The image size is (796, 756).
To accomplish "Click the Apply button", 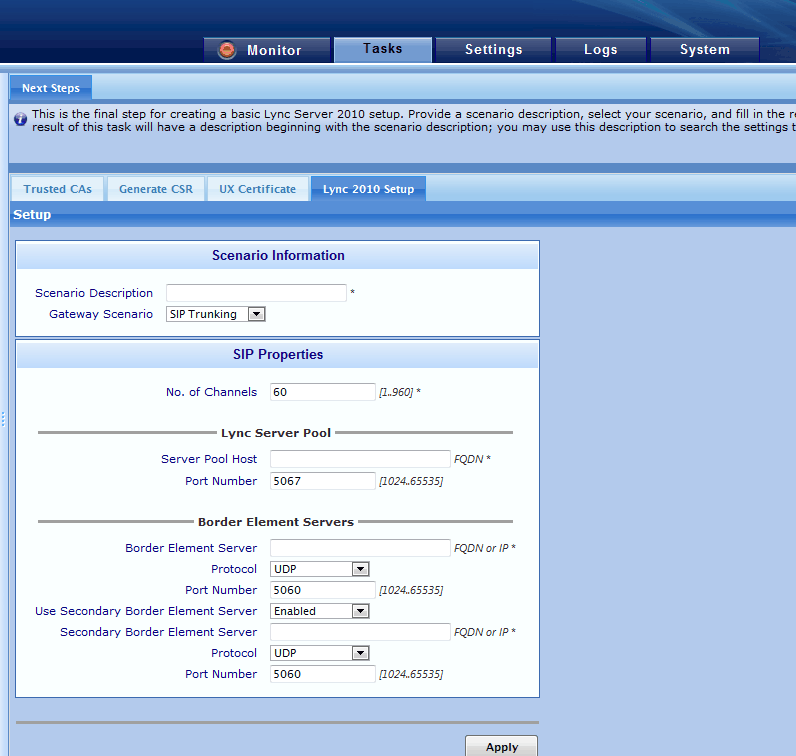I will click(x=502, y=746).
